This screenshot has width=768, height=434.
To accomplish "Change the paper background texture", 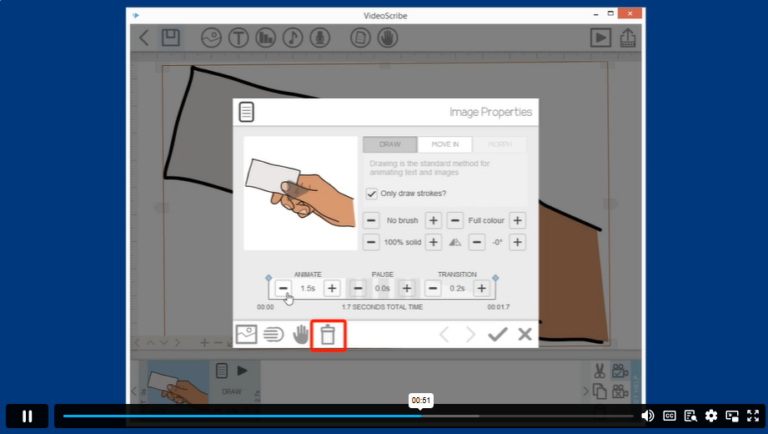I will pyautogui.click(x=360, y=38).
